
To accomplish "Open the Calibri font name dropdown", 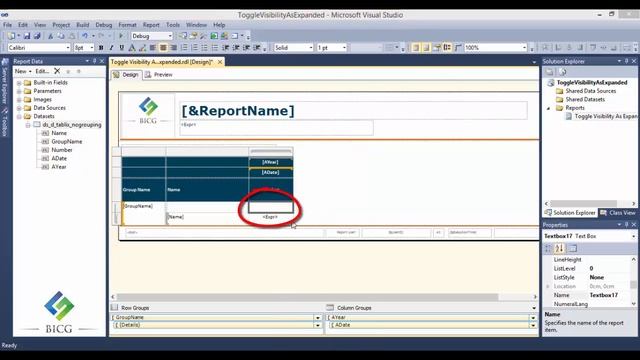I will click(68, 48).
